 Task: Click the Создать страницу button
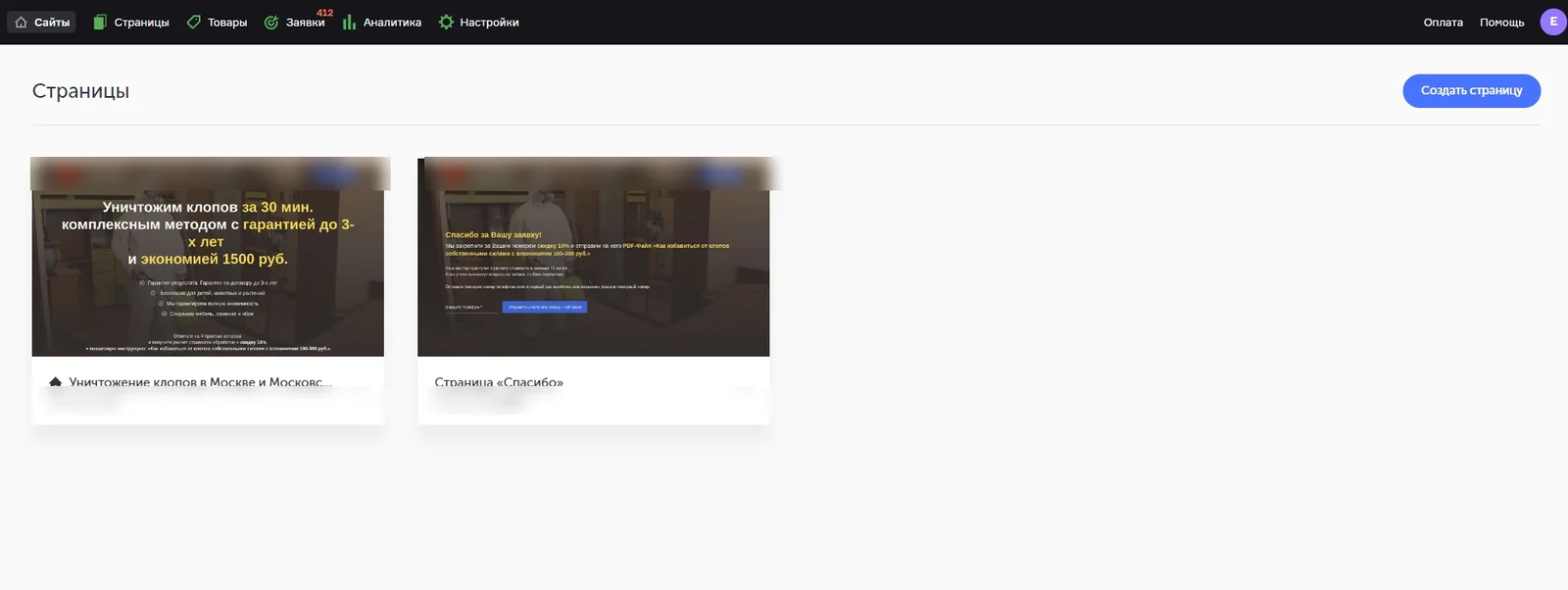1471,91
